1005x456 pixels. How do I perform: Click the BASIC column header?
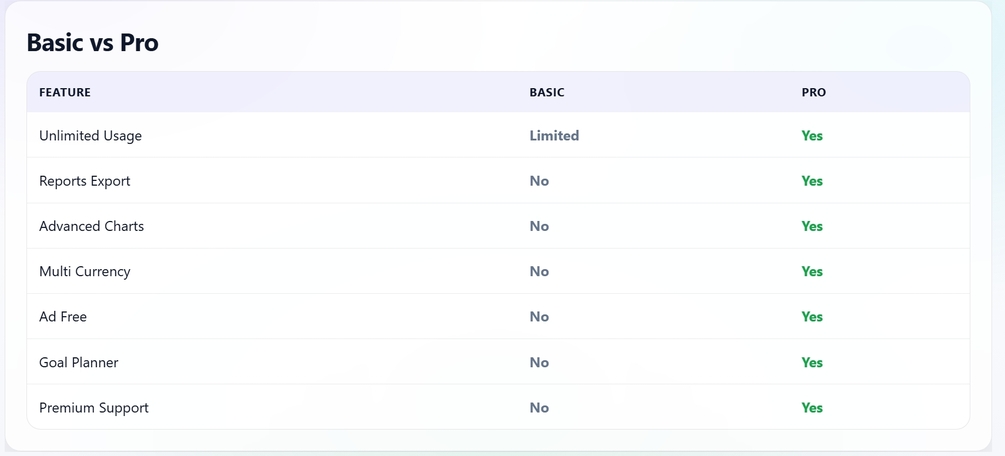[x=547, y=92]
